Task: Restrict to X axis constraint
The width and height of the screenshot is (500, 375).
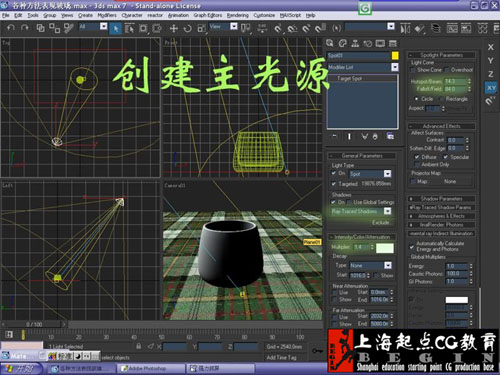Action: tap(491, 47)
